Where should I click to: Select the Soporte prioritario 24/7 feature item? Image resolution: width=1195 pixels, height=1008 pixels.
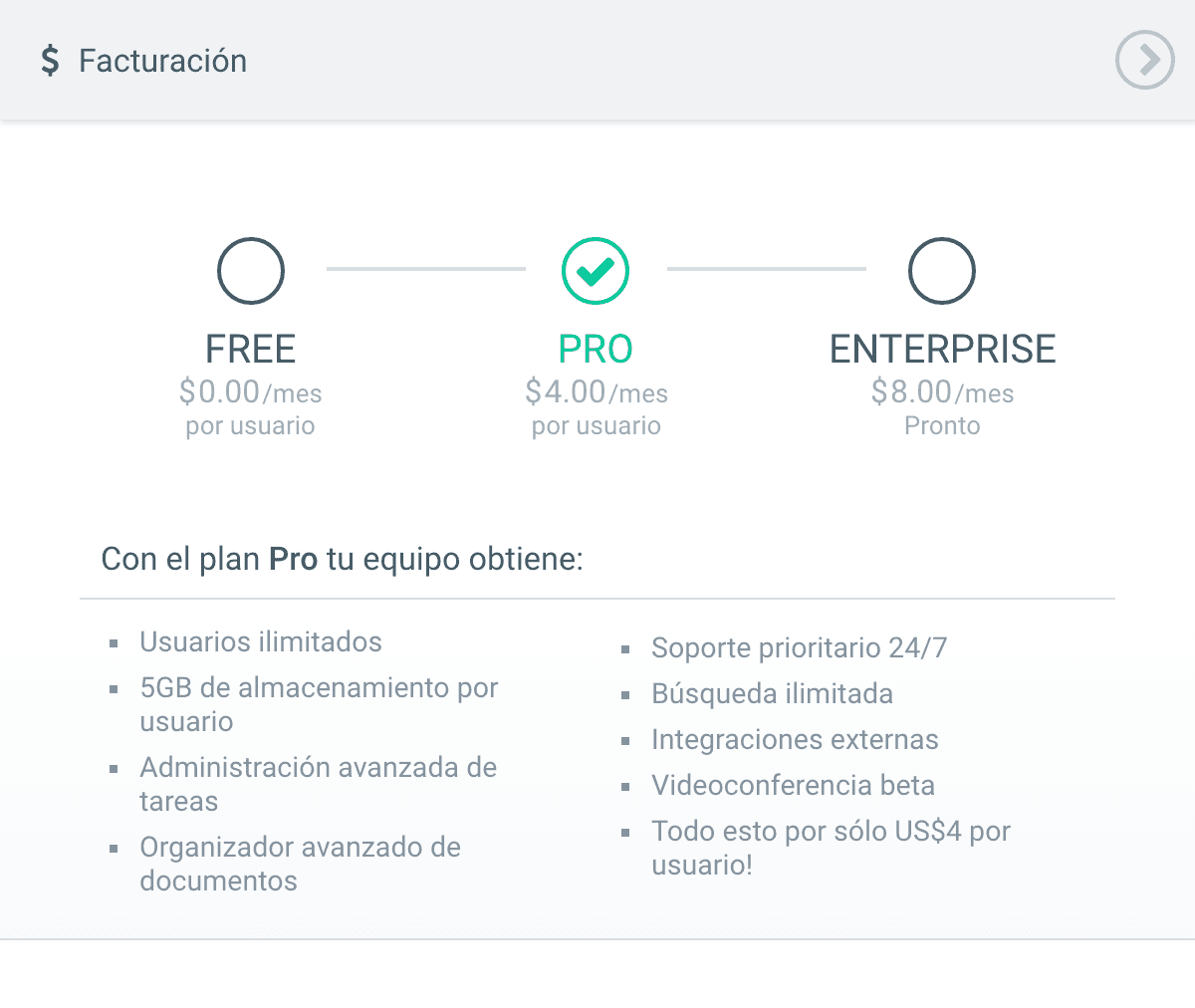799,647
